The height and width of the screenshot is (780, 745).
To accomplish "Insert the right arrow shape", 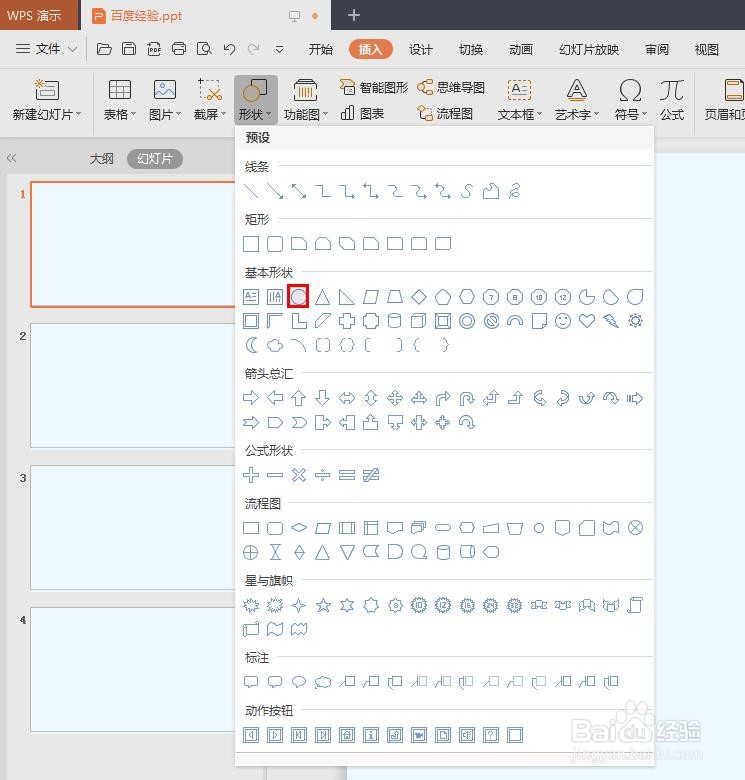I will 251,398.
